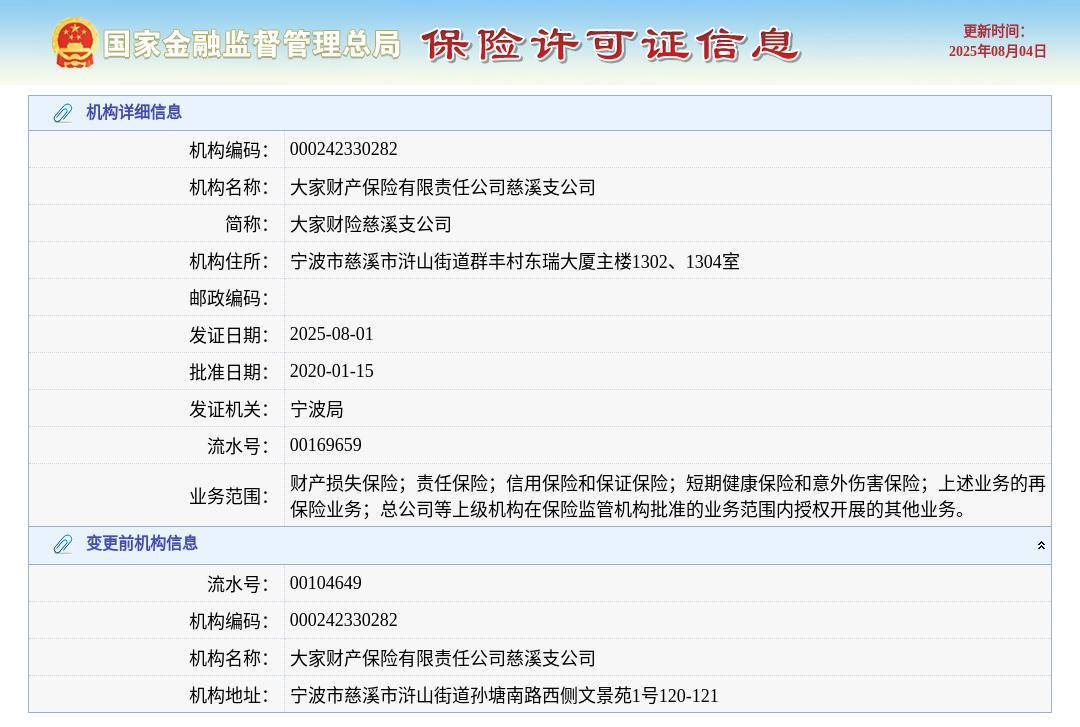The image size is (1080, 727).
Task: Select the old address 文景苑1号120-121
Action: [503, 696]
